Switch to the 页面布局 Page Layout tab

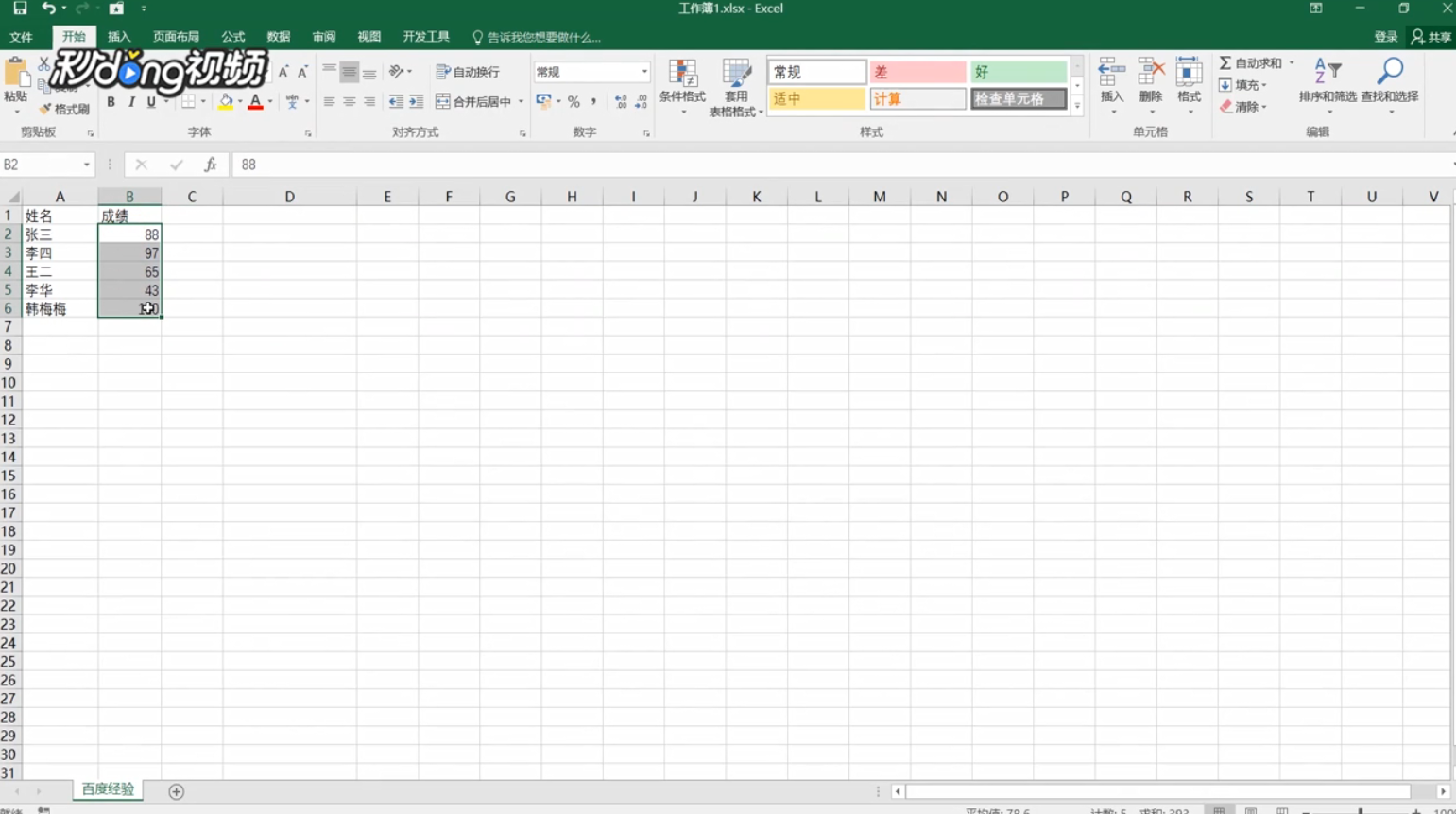[176, 37]
